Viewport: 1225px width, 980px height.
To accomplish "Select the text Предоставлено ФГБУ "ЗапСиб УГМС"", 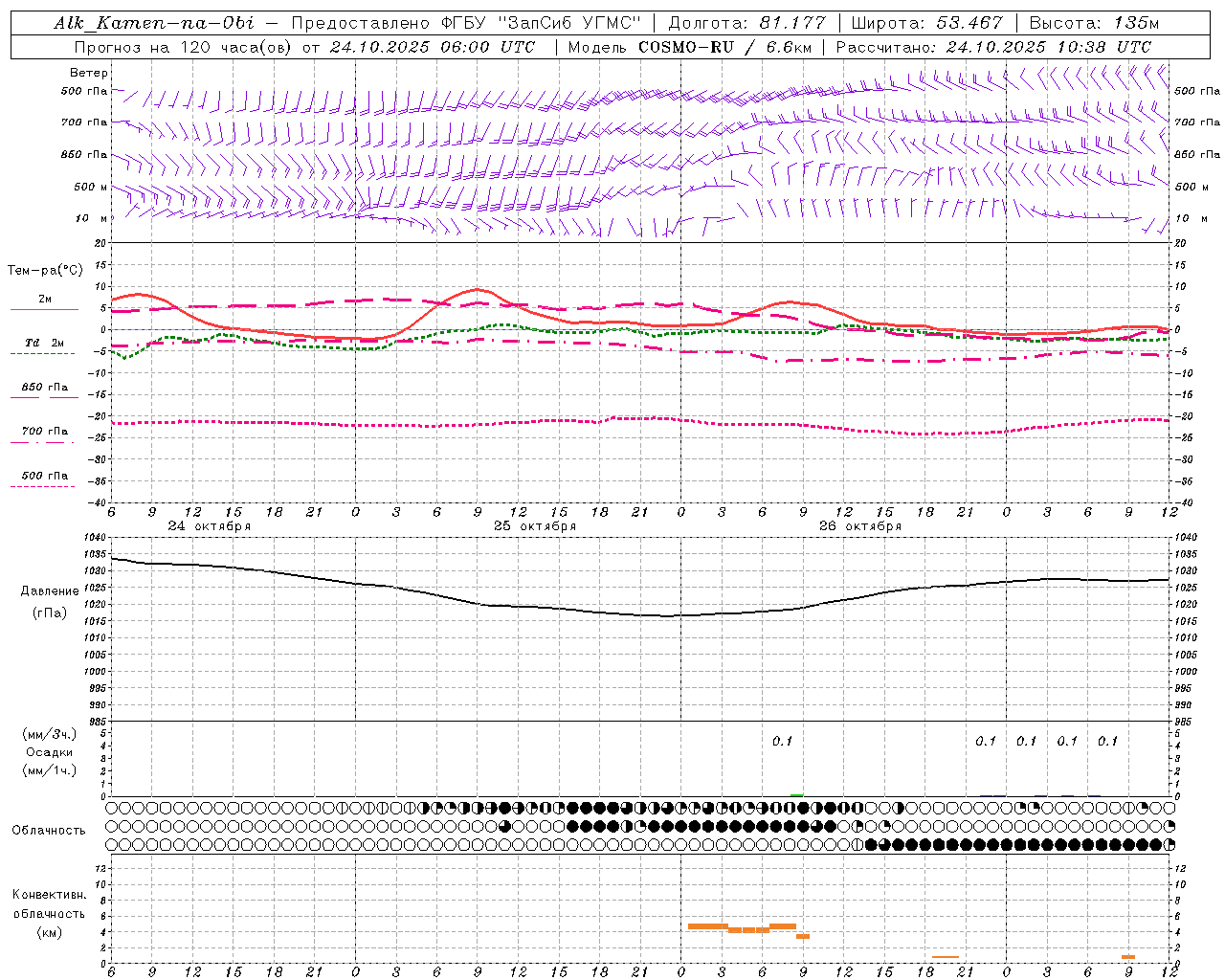I will pyautogui.click(x=465, y=23).
